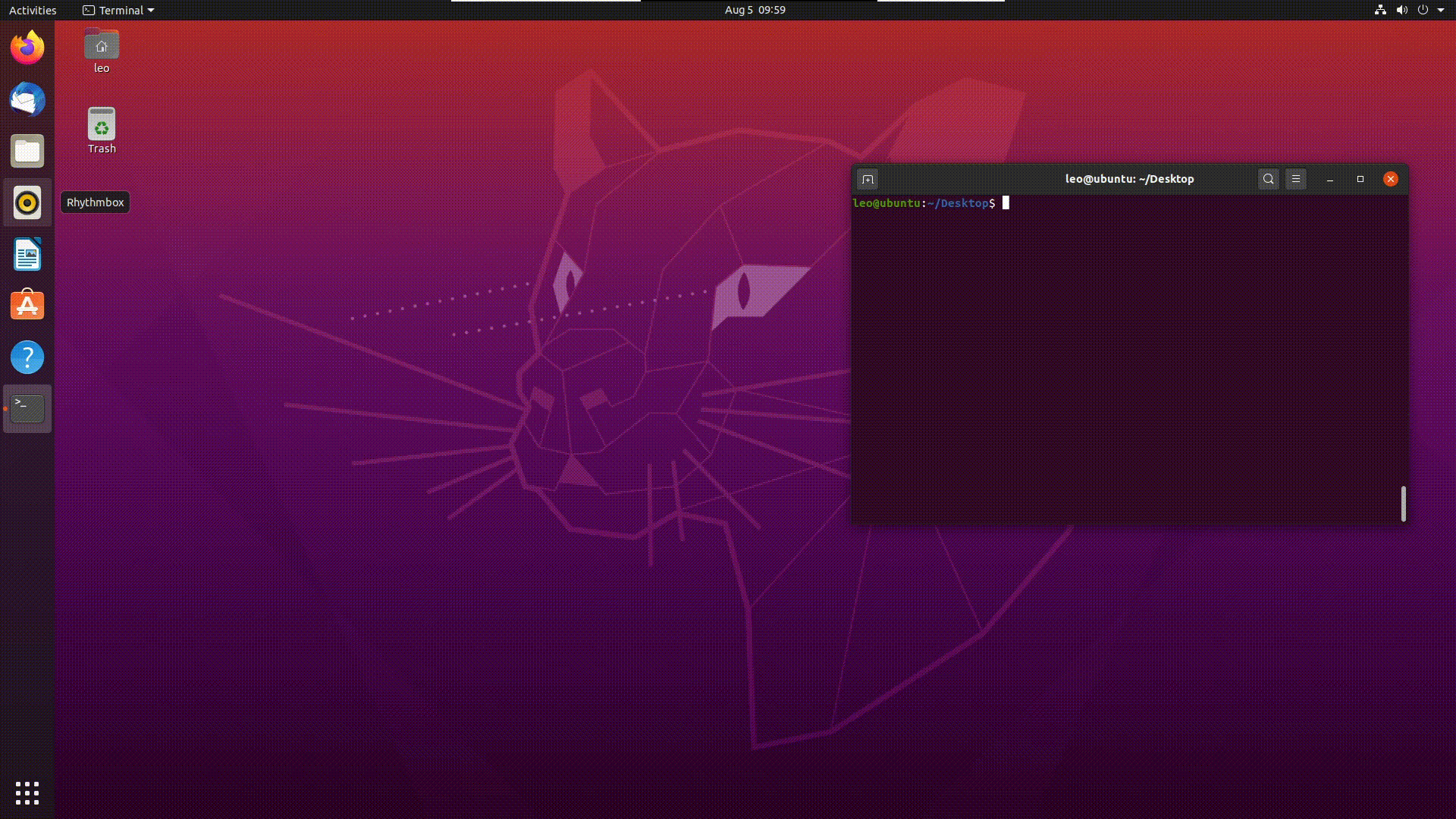Click the terminal search magnifier button
1456x819 pixels.
pyautogui.click(x=1268, y=179)
